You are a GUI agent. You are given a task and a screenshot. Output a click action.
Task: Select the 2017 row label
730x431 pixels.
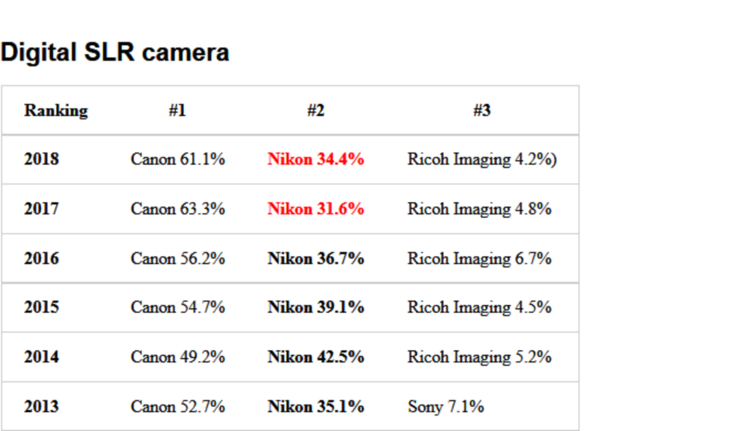click(x=41, y=209)
